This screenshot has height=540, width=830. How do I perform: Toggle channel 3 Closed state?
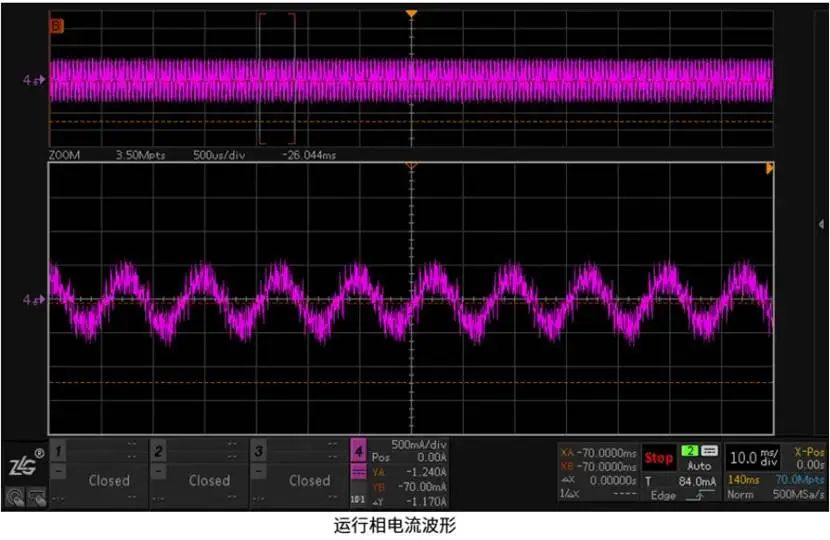tap(309, 481)
